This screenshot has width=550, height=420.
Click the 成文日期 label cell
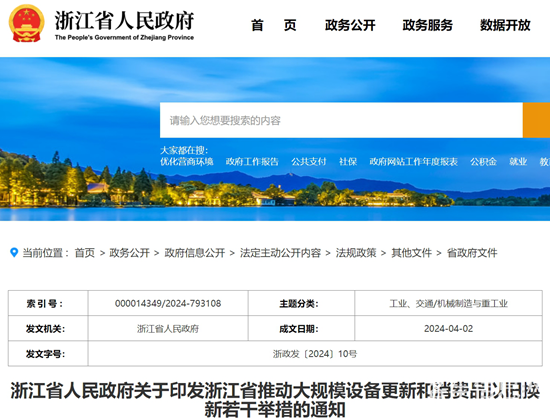(301, 328)
